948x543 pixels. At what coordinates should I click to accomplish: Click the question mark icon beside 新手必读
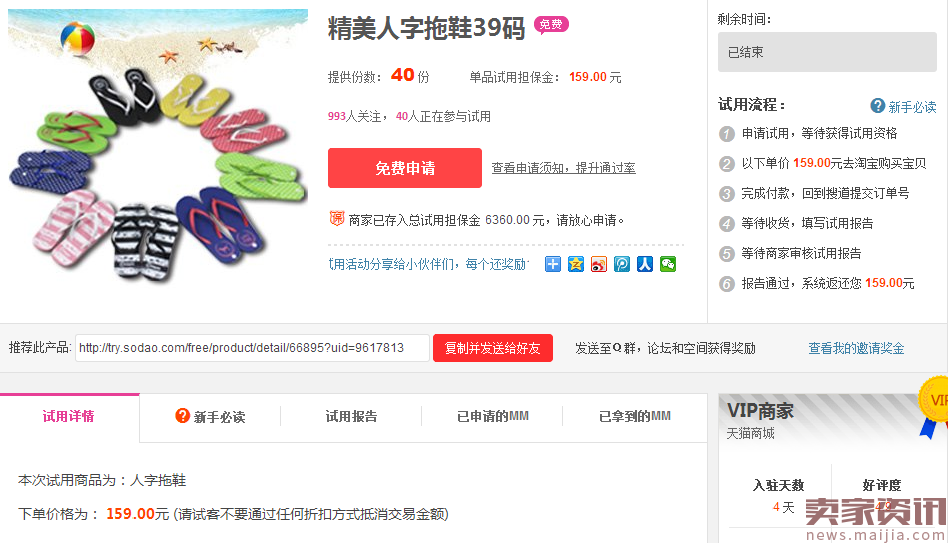pyautogui.click(x=877, y=106)
